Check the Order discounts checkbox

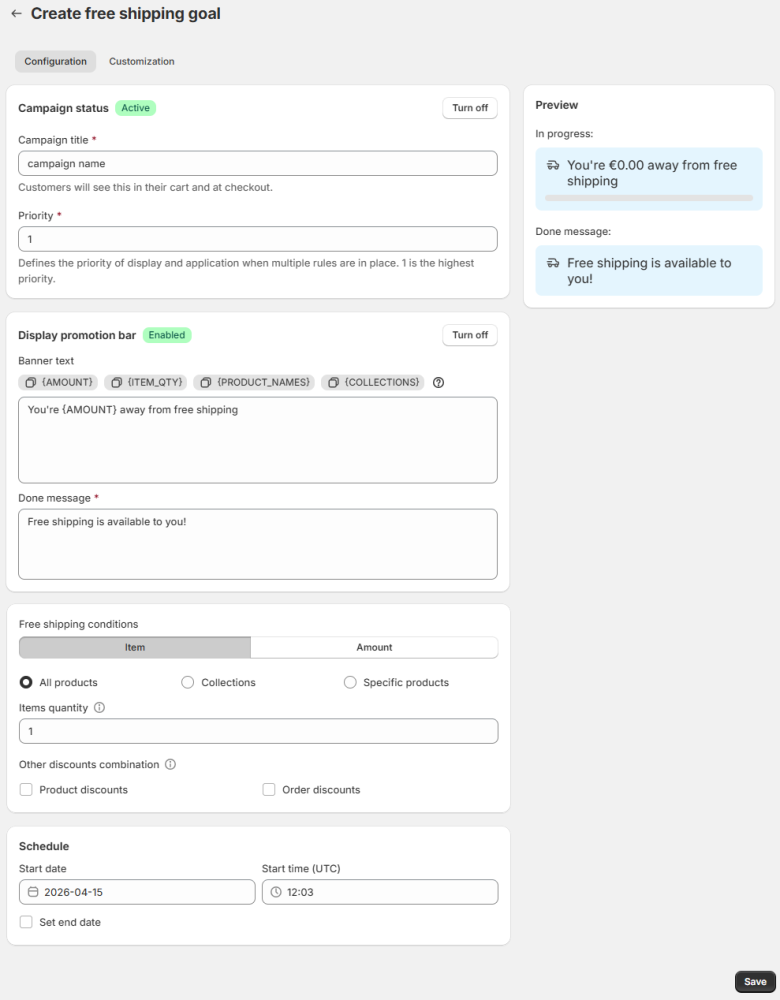(x=269, y=790)
